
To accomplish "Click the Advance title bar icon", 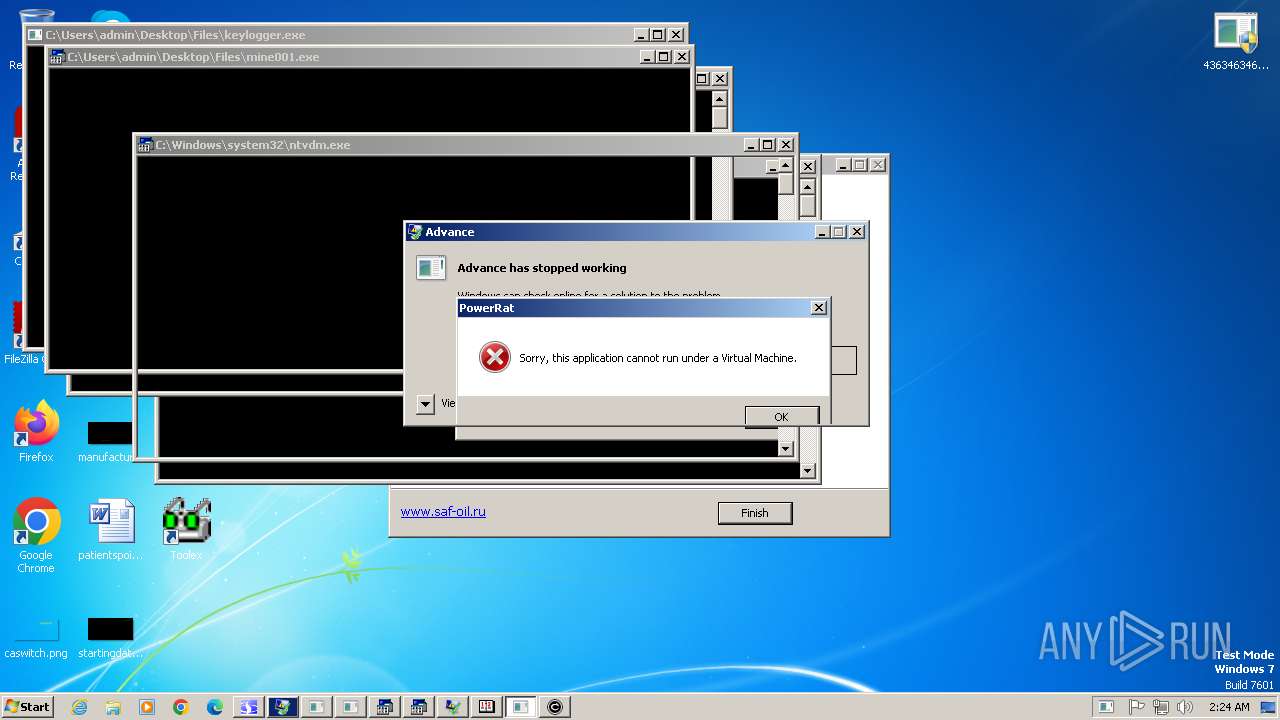I will tap(415, 232).
